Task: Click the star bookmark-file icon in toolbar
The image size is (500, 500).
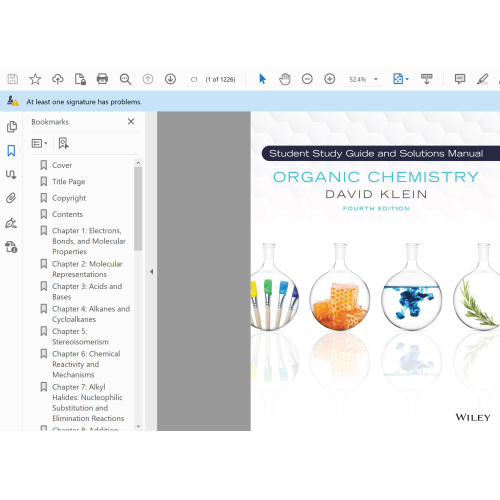Action: click(x=35, y=79)
